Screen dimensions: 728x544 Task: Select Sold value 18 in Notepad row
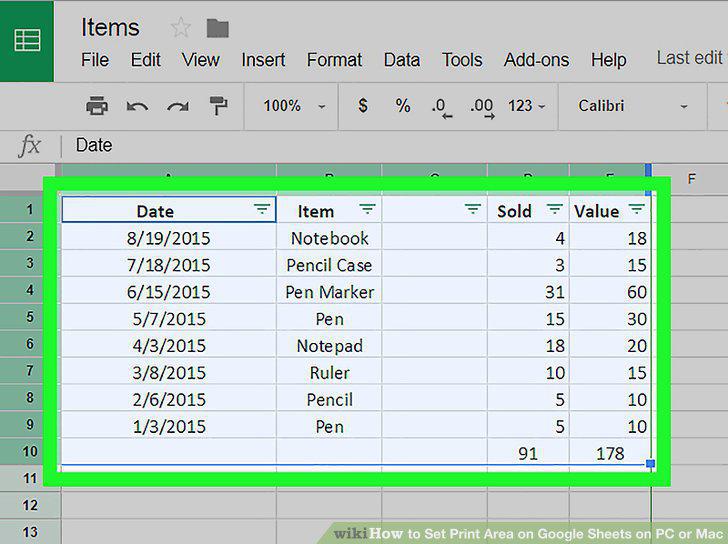coord(528,346)
